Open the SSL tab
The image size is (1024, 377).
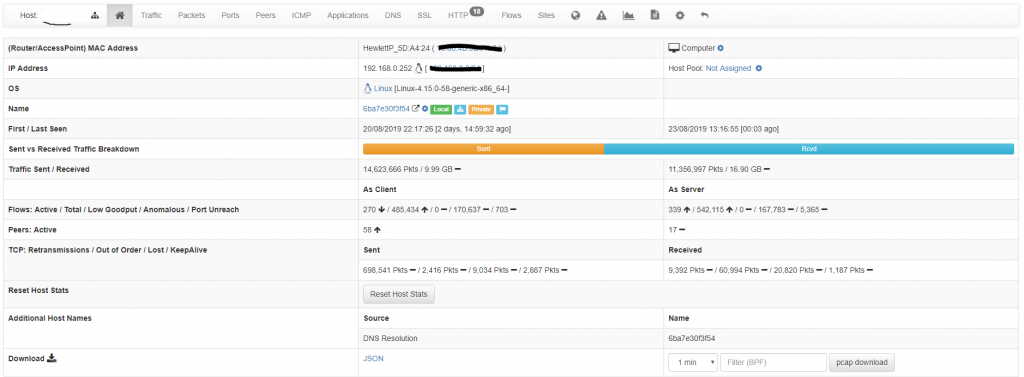coord(424,15)
